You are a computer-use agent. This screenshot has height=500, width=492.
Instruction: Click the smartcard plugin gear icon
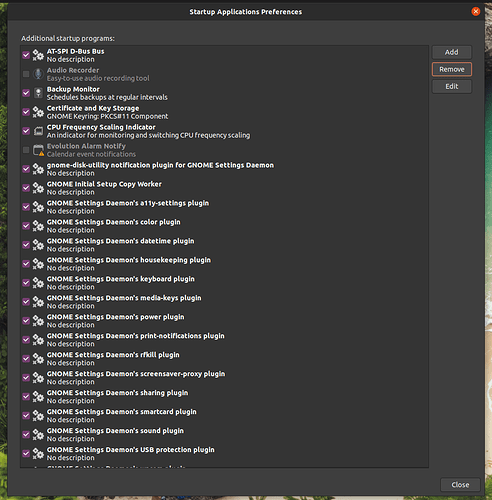coord(38,416)
